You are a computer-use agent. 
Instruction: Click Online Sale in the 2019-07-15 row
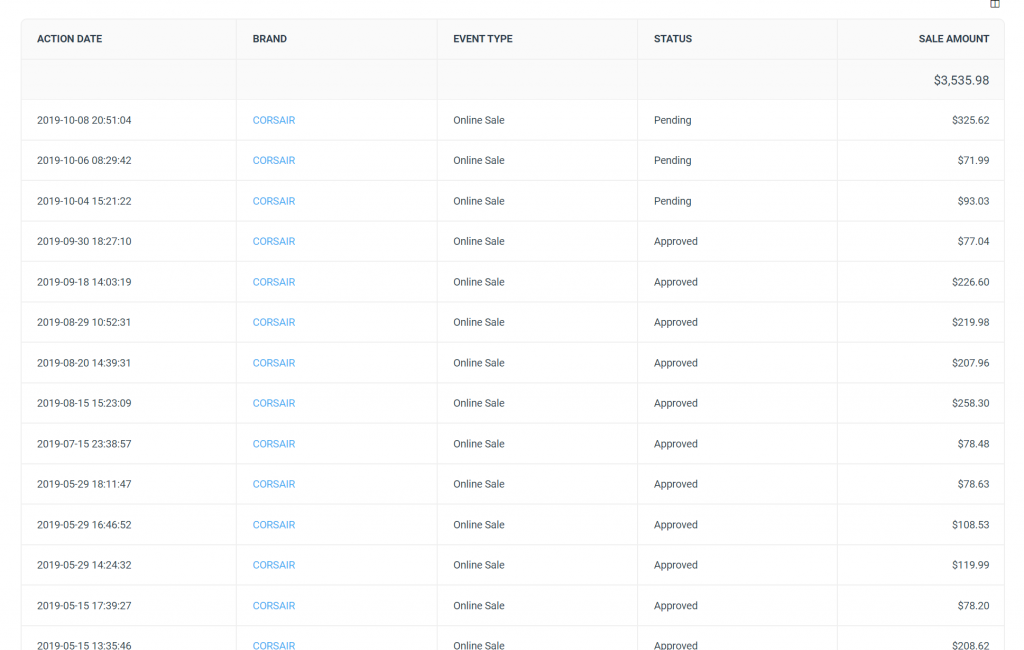pyautogui.click(x=479, y=444)
